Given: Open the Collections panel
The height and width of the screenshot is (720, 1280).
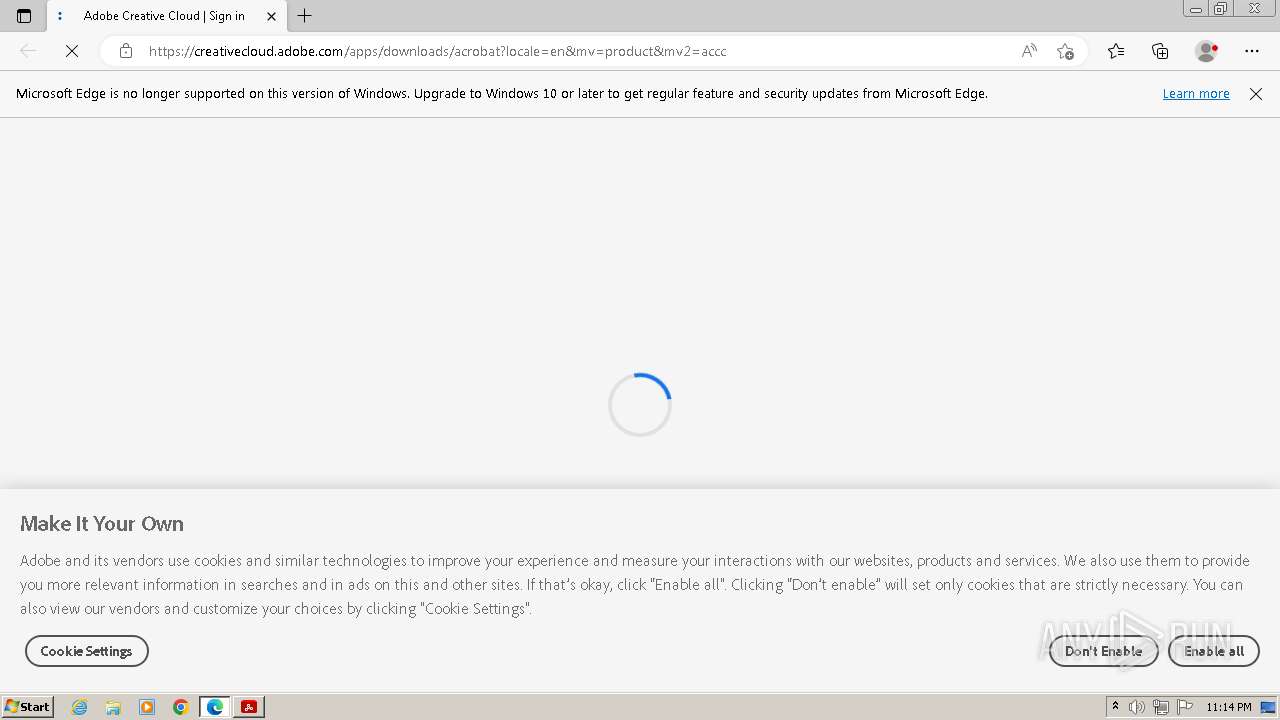Looking at the screenshot, I should (1160, 51).
